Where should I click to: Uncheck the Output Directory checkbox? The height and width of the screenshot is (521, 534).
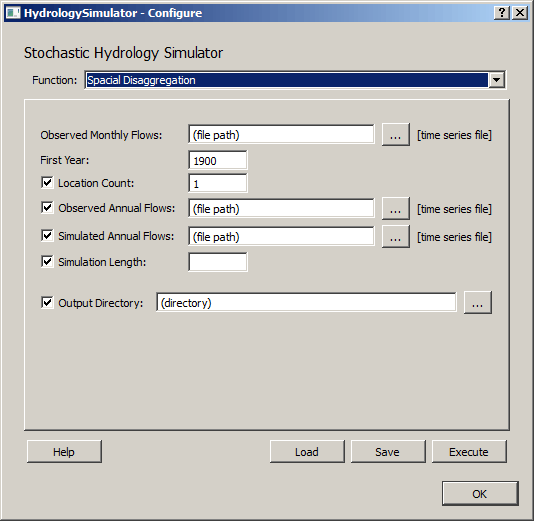[x=47, y=302]
